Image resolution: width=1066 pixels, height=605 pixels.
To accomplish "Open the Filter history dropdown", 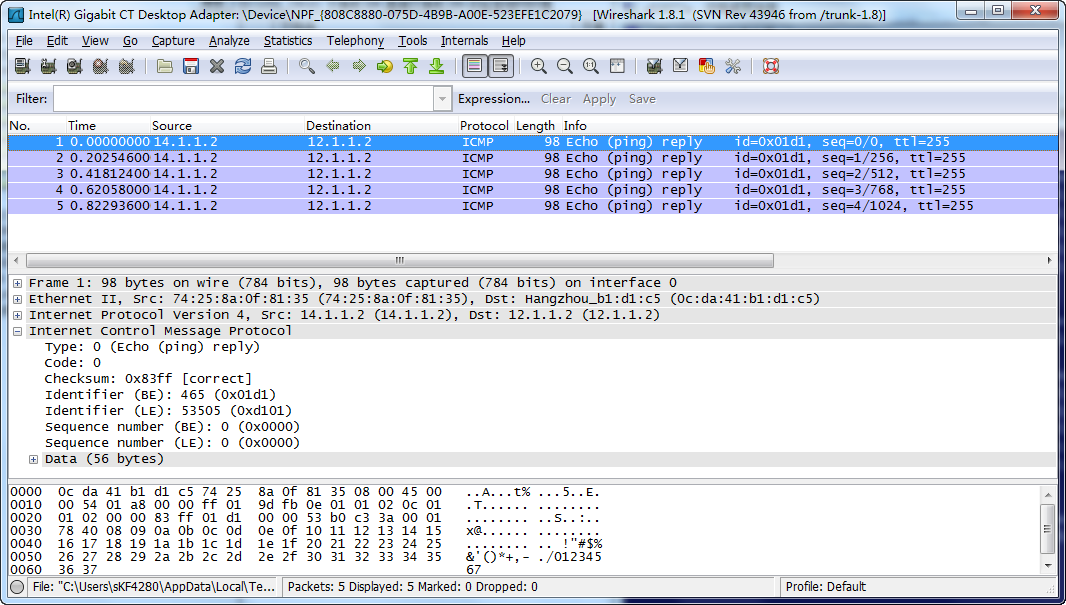I will (x=443, y=99).
